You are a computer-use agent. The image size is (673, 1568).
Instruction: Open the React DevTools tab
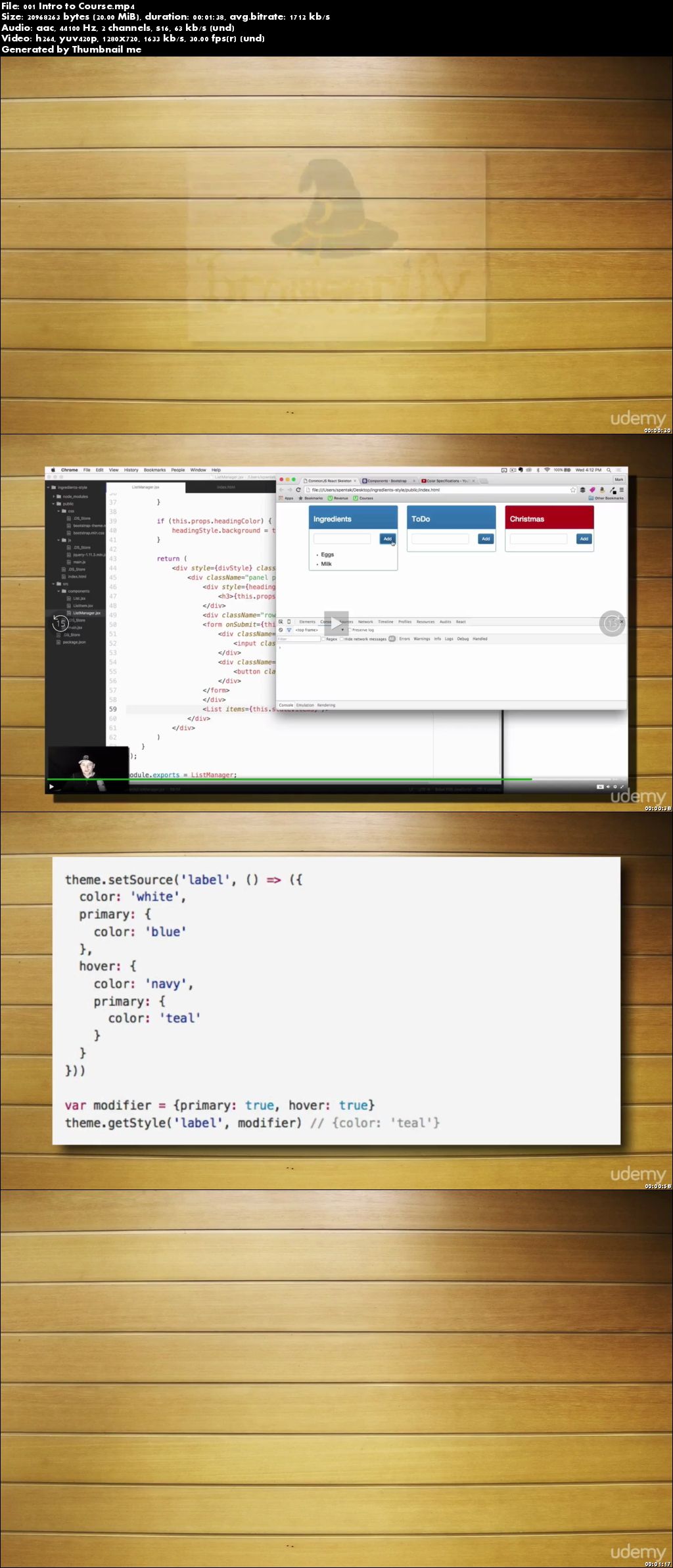point(461,621)
